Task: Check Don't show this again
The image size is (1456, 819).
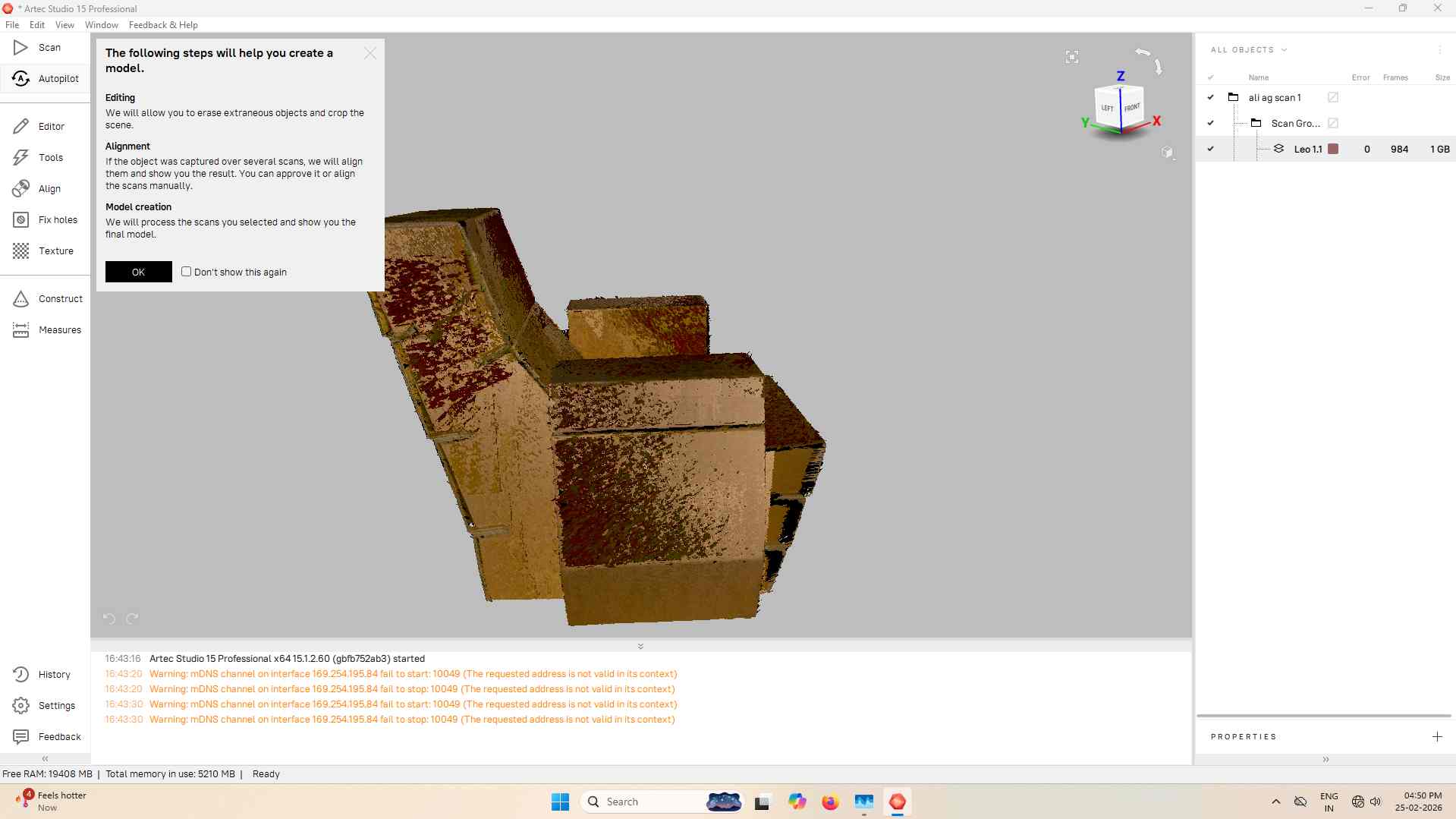Action: (x=186, y=272)
